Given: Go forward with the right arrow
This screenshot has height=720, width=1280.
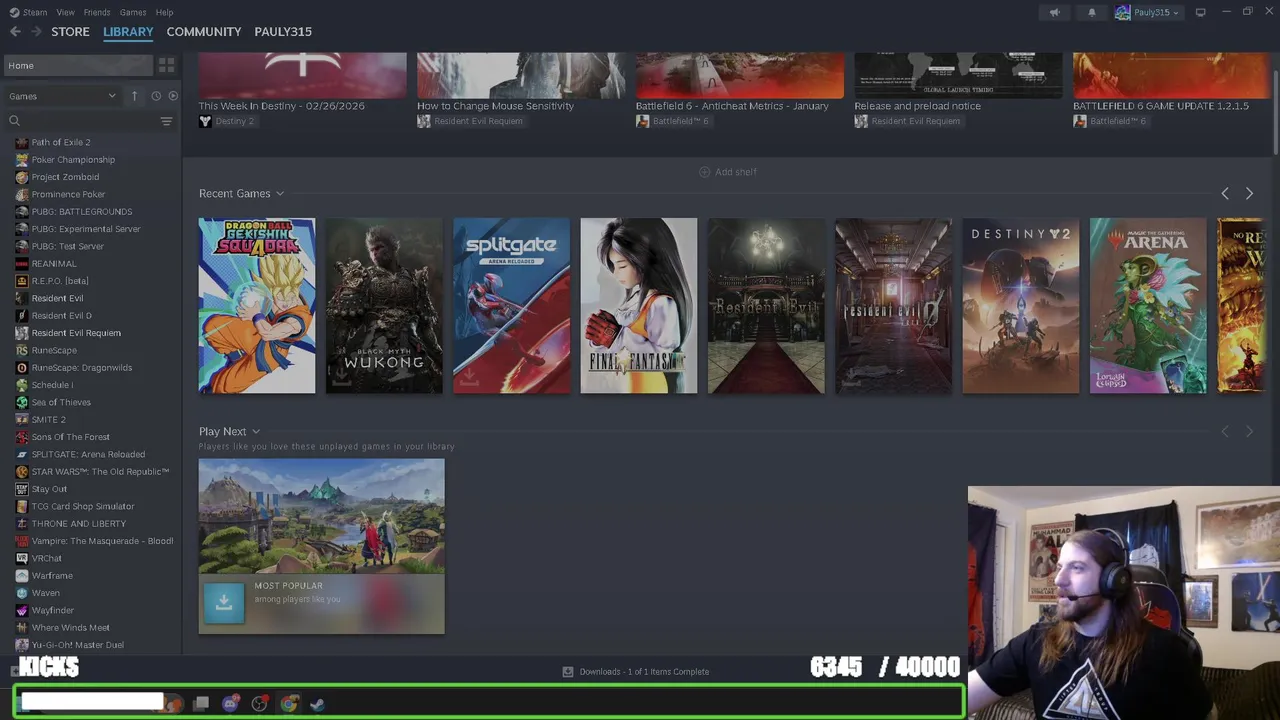Looking at the screenshot, I should click(37, 32).
